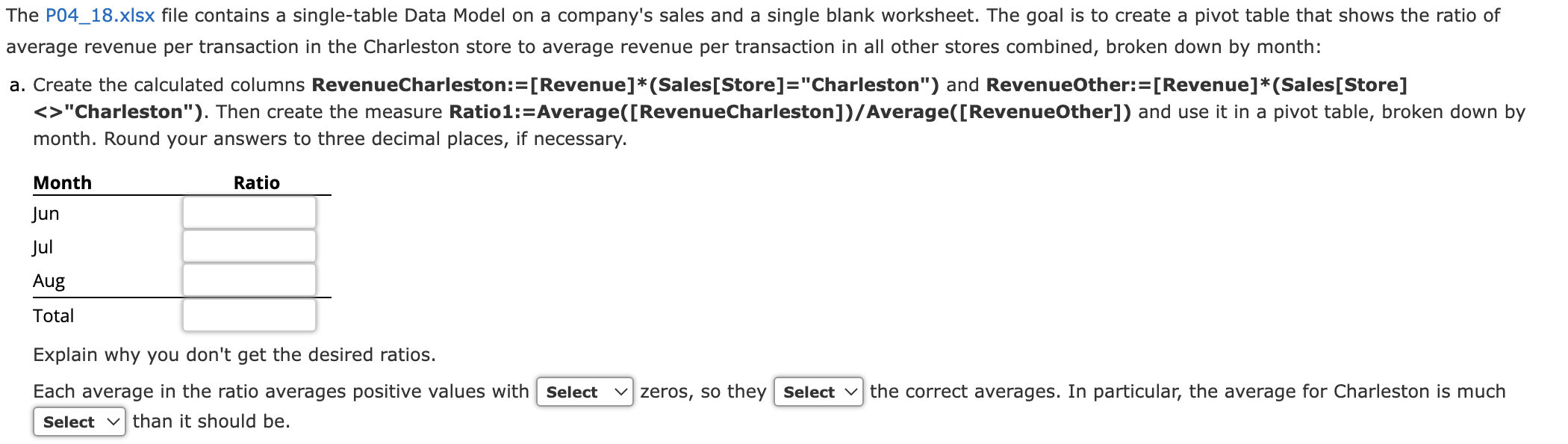Click the Month column header
Image resolution: width=1568 pixels, height=444 pixels.
pyautogui.click(x=63, y=182)
